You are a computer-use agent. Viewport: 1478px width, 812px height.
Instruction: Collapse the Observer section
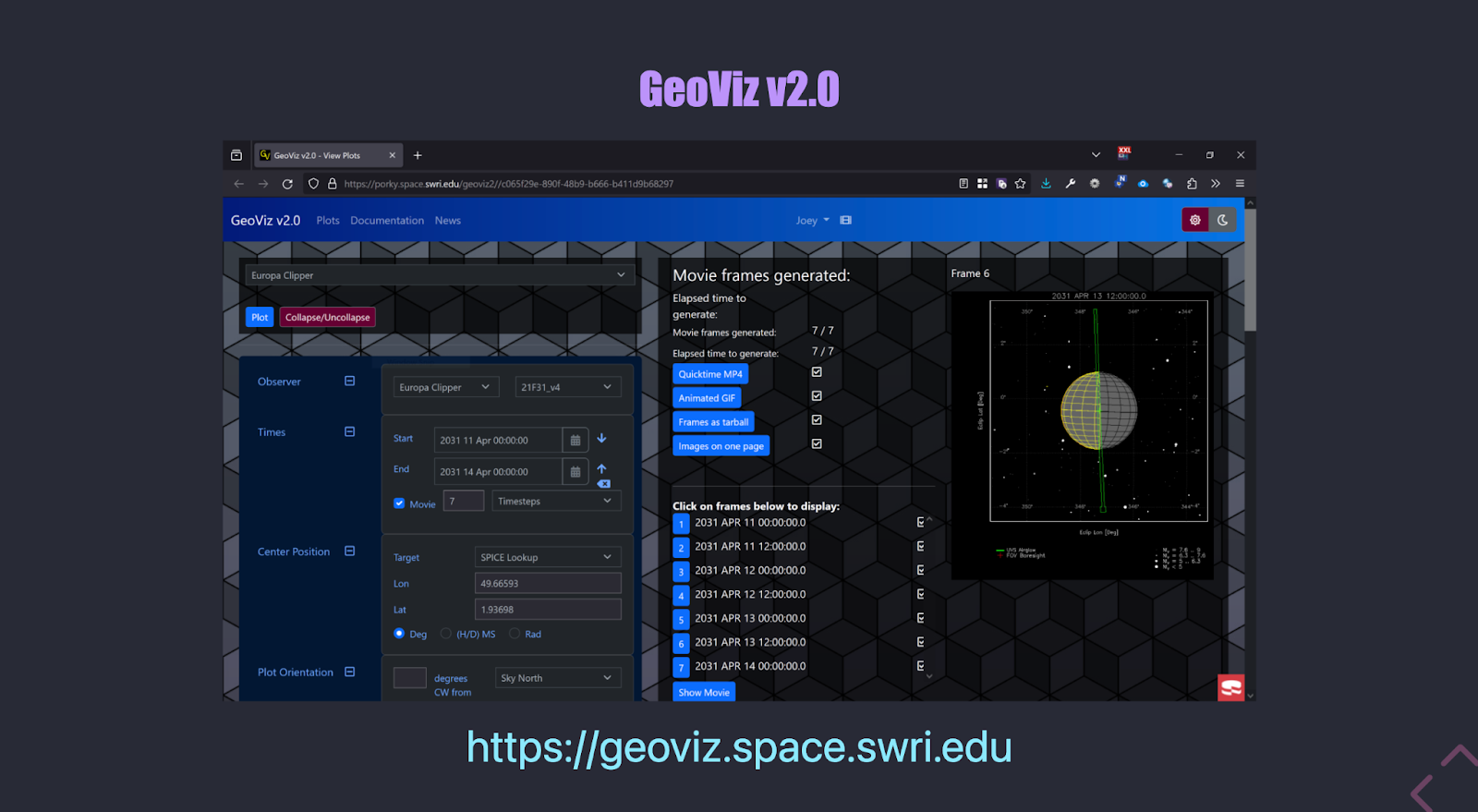pos(349,381)
